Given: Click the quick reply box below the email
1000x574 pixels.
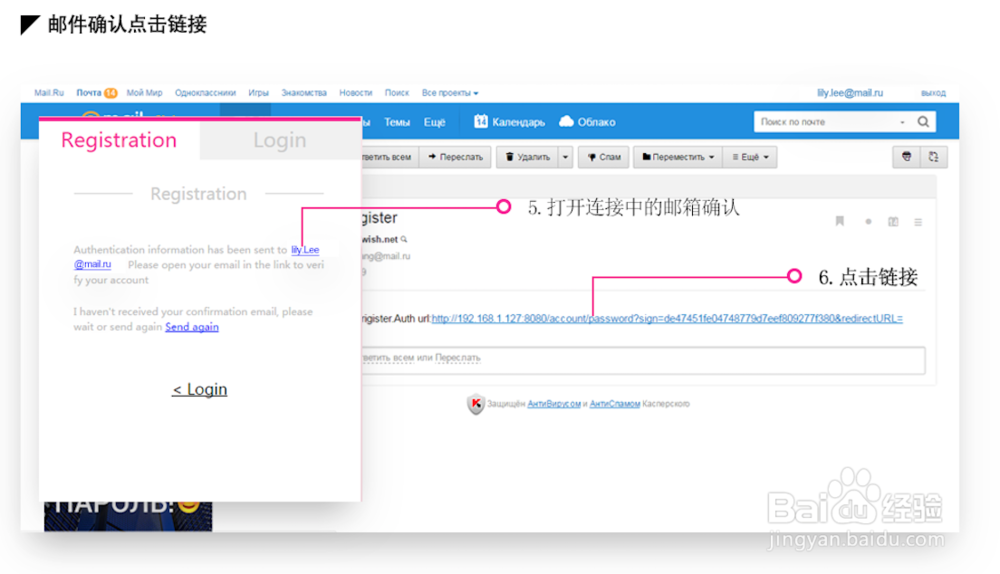Looking at the screenshot, I should 643,360.
